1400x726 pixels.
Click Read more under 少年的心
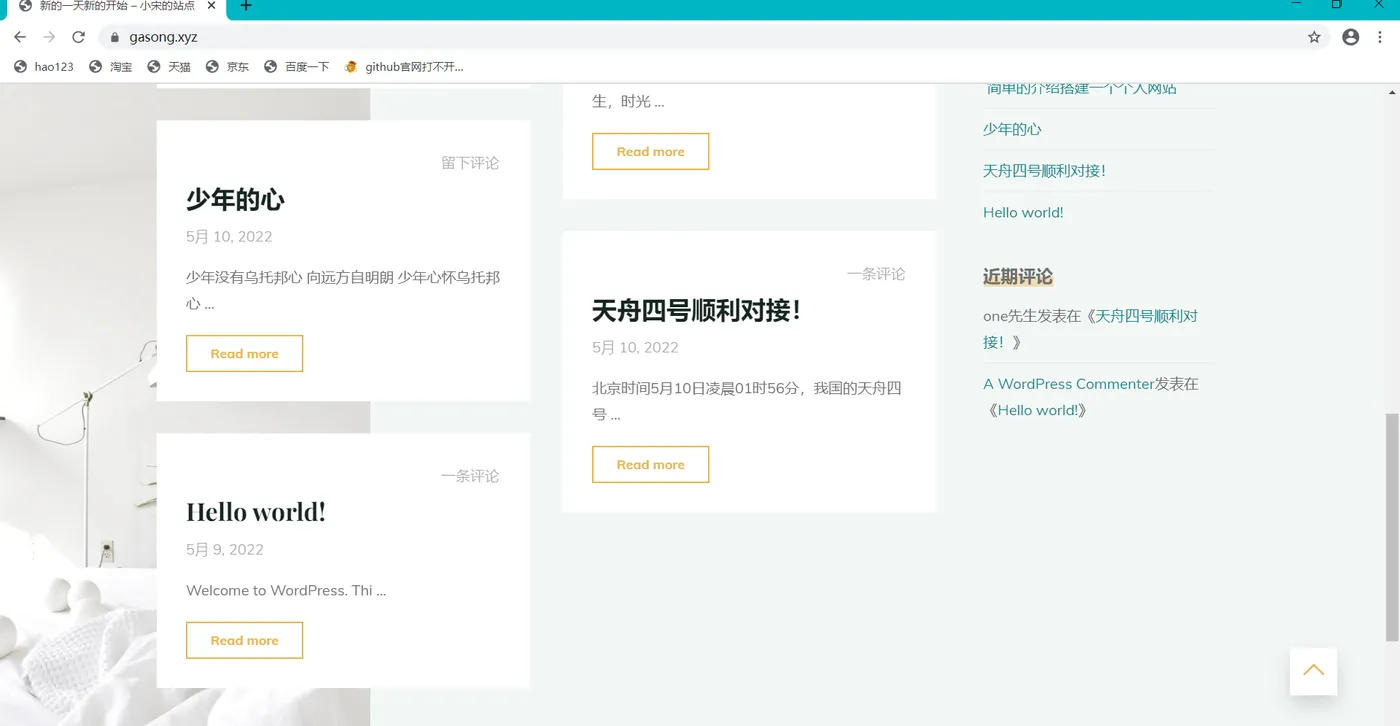(244, 354)
